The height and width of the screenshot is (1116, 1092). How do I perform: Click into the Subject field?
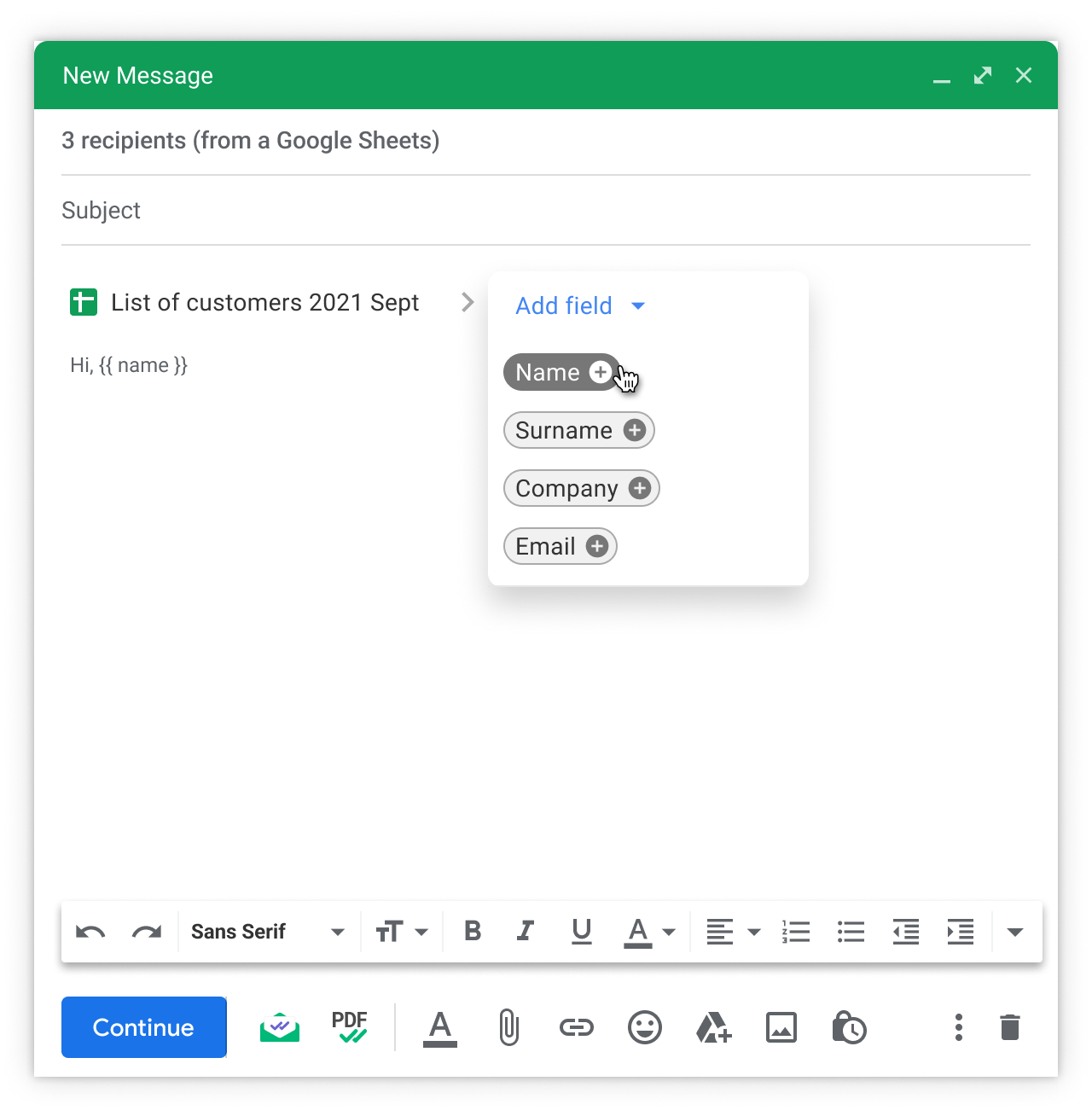[546, 211]
